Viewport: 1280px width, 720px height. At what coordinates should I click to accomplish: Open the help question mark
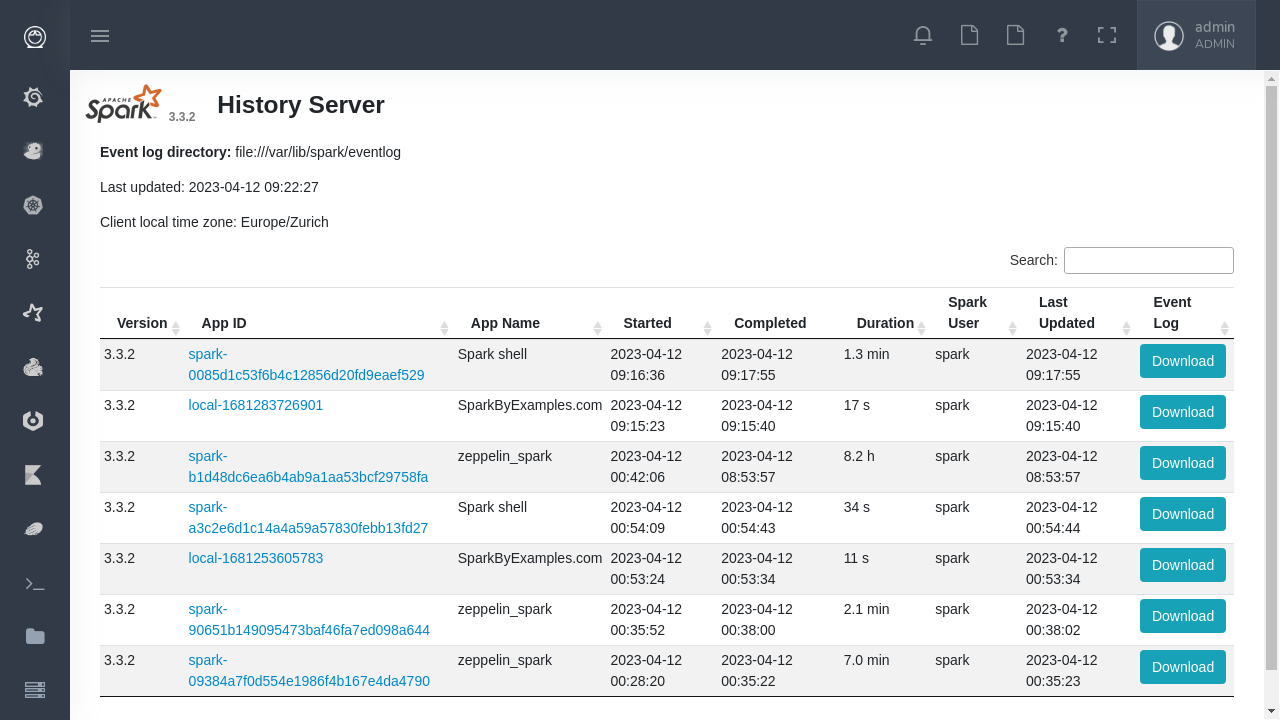tap(1062, 36)
